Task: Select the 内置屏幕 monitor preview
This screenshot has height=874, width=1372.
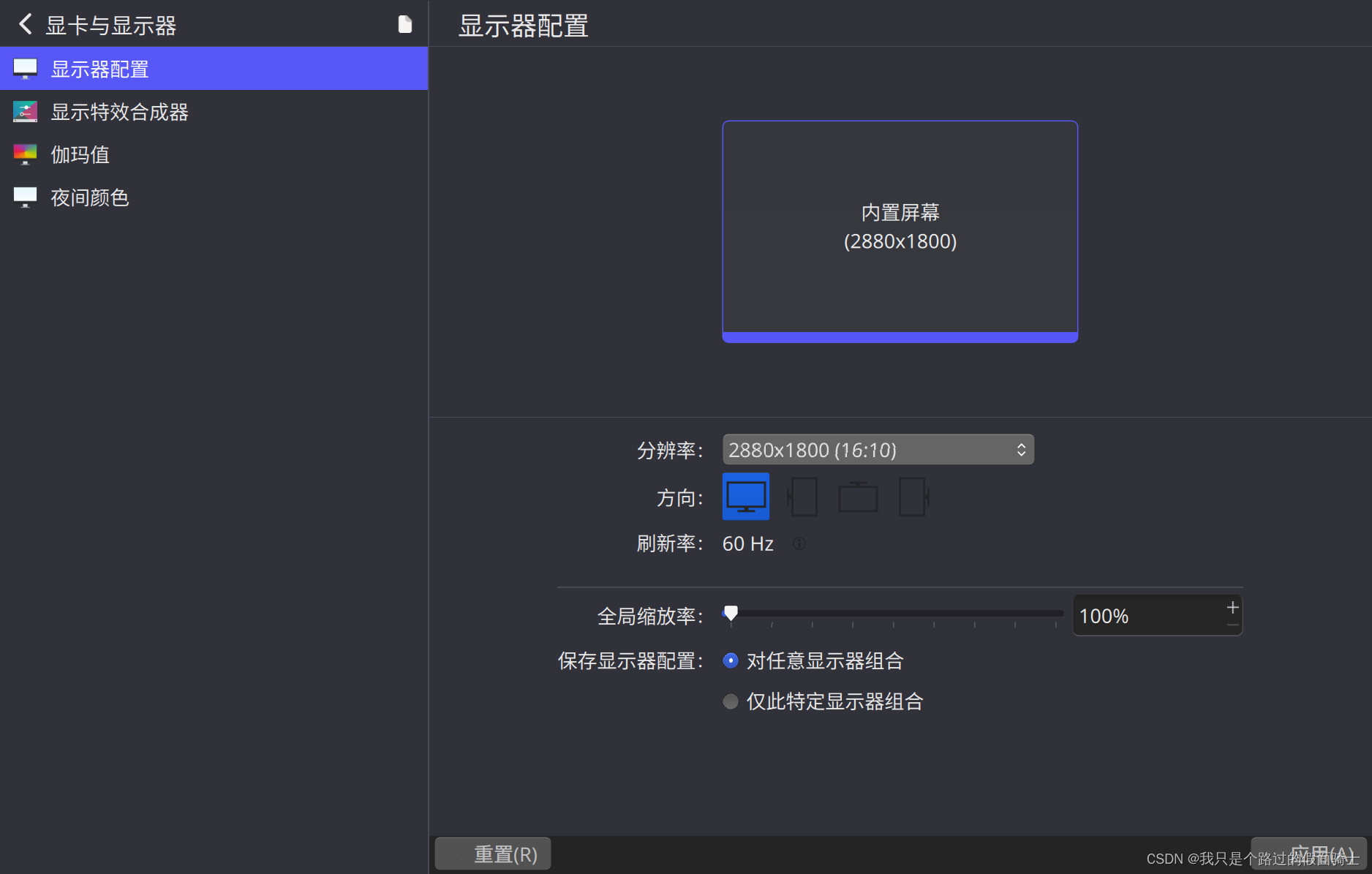Action: 900,231
